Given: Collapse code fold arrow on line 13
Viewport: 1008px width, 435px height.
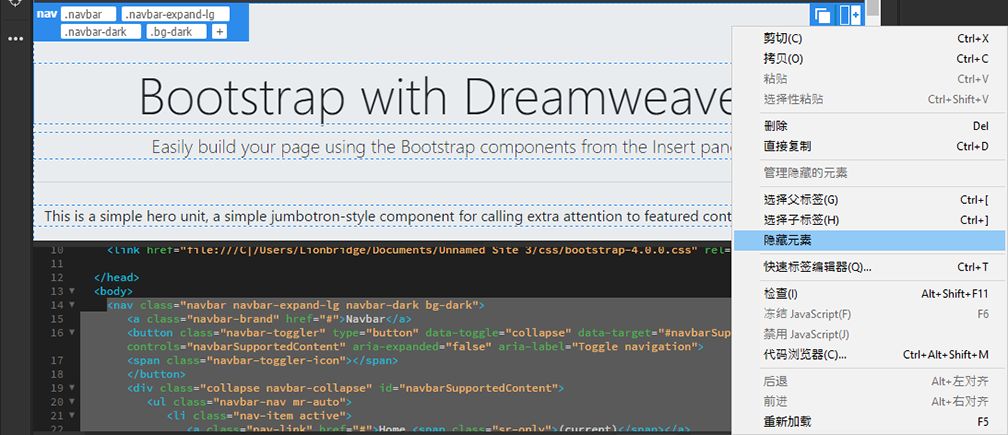Looking at the screenshot, I should [x=71, y=292].
